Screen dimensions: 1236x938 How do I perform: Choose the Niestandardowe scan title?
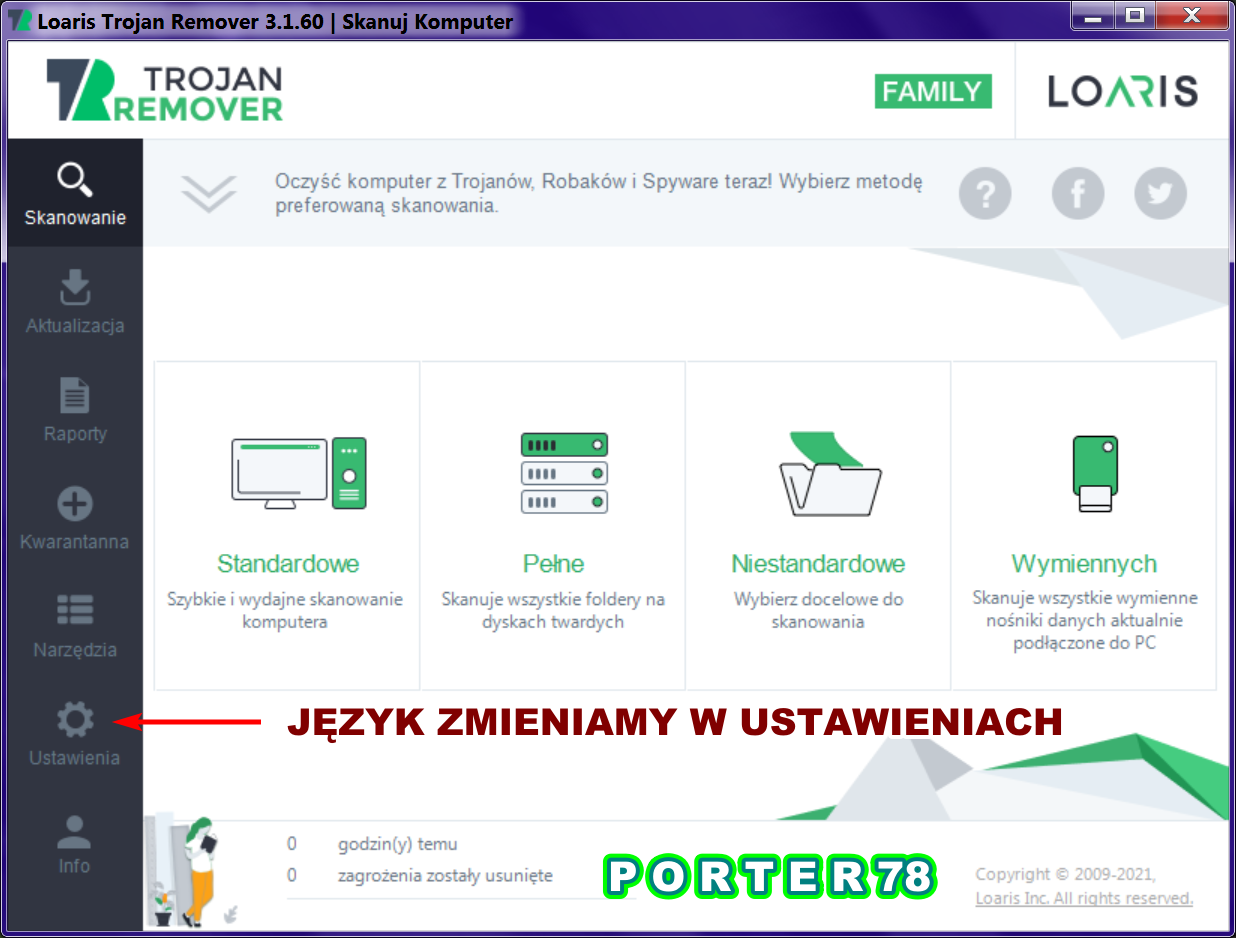click(818, 564)
